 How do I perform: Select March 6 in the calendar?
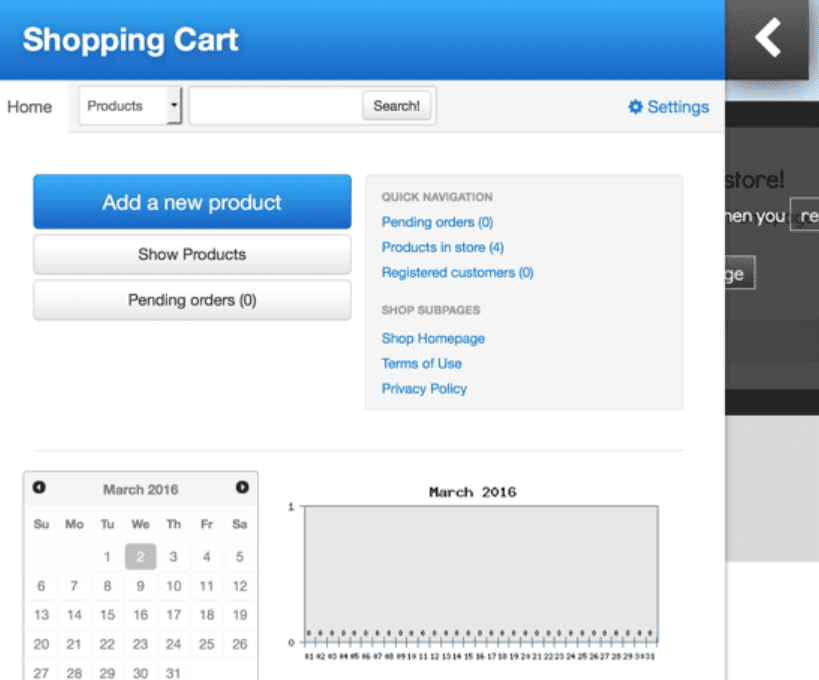(x=41, y=586)
